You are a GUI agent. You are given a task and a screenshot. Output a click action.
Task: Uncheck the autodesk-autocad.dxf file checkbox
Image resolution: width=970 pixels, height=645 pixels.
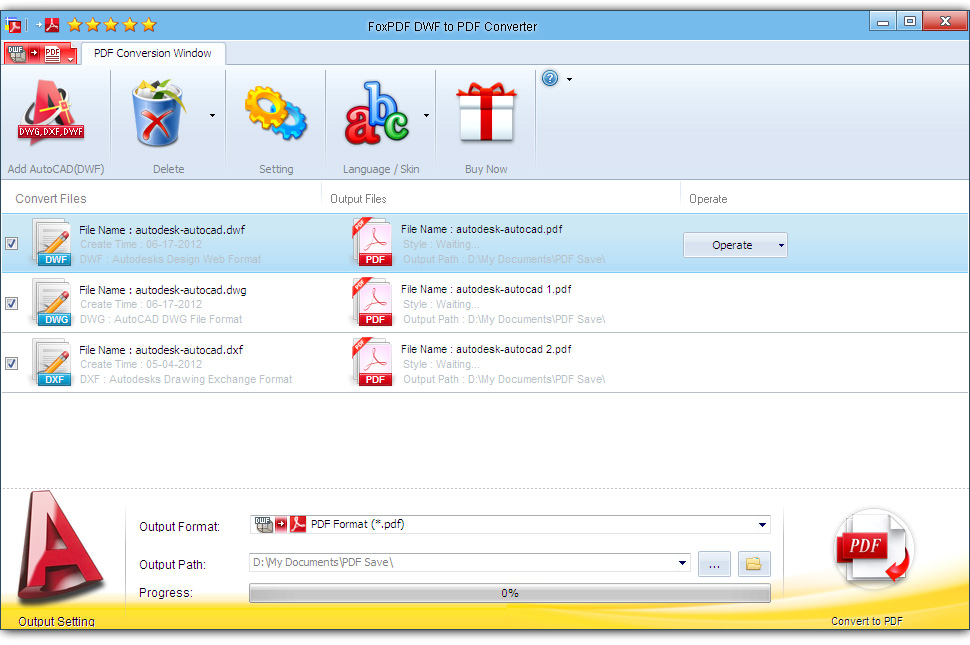(11, 363)
